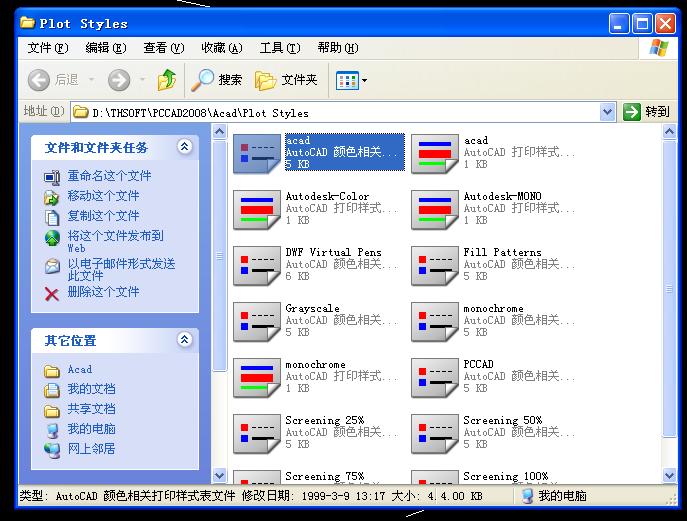Click the Windows flag logo
The width and height of the screenshot is (687, 521).
[659, 47]
